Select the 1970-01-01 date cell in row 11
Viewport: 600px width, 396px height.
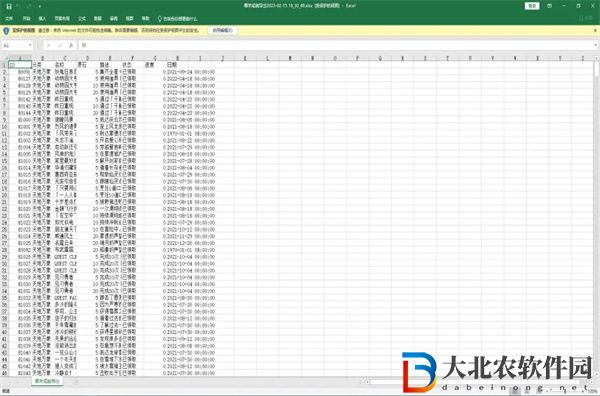point(191,134)
